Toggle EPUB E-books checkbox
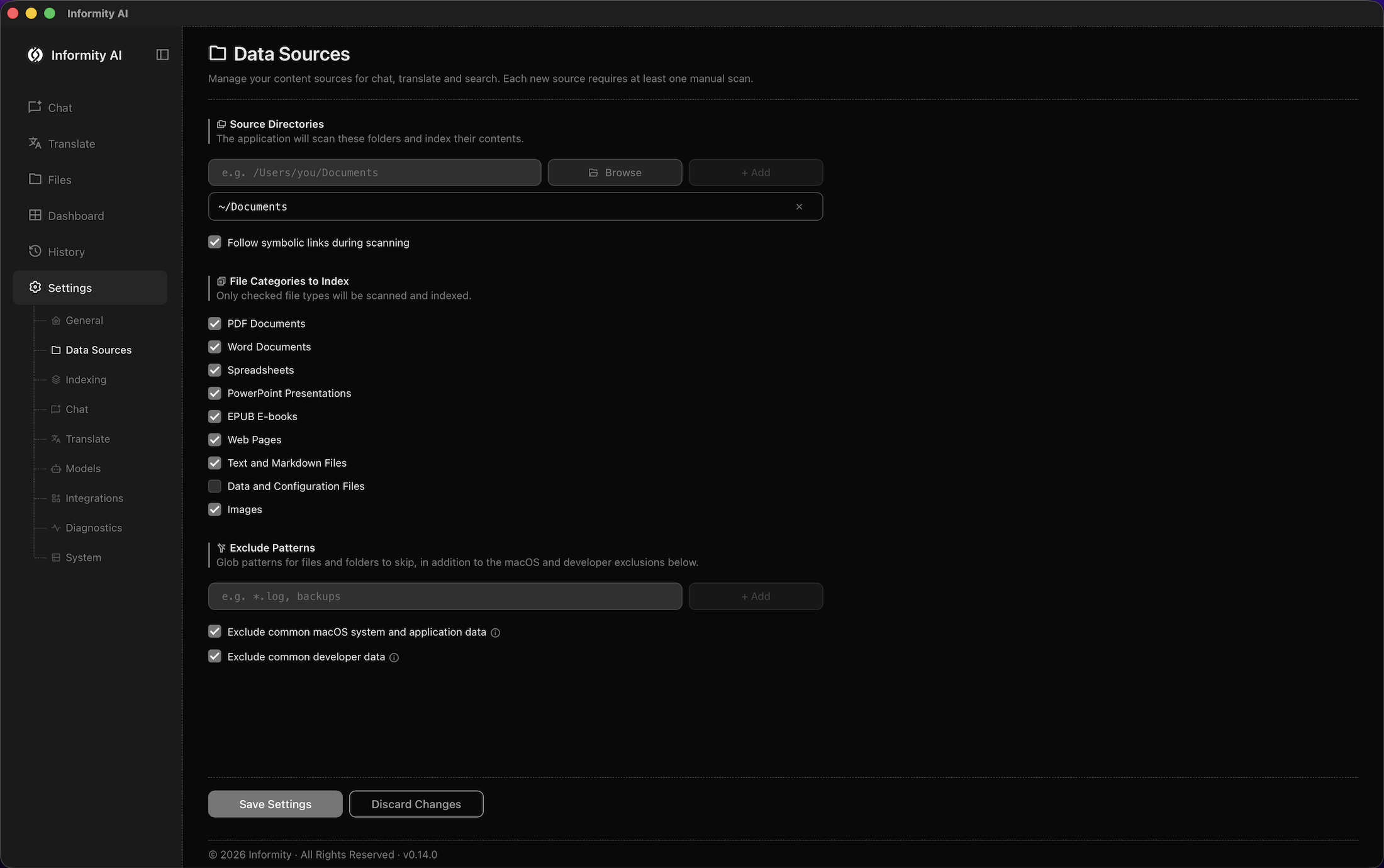 pyautogui.click(x=215, y=416)
